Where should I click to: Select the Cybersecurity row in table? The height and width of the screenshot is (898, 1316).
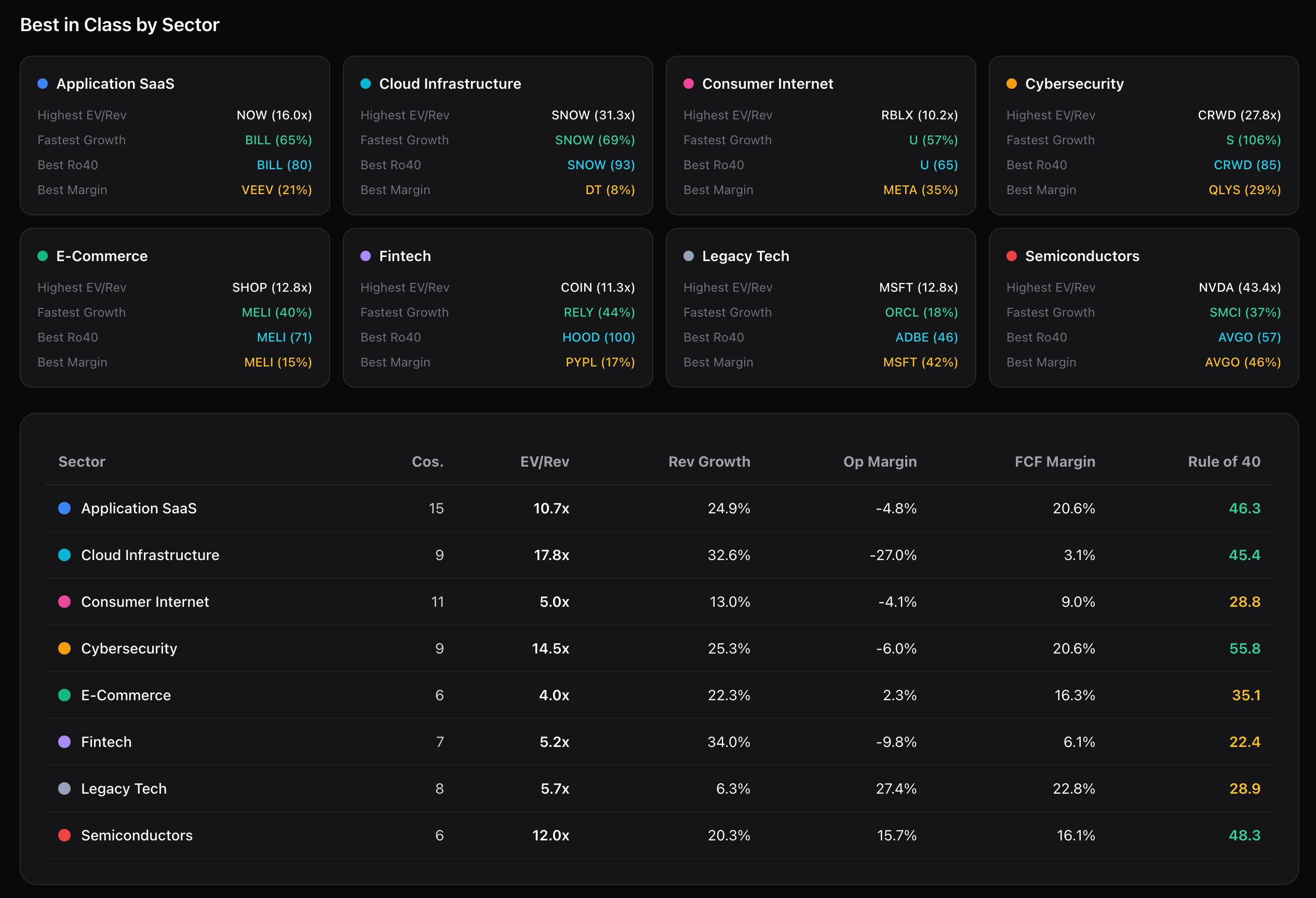pyautogui.click(x=129, y=648)
